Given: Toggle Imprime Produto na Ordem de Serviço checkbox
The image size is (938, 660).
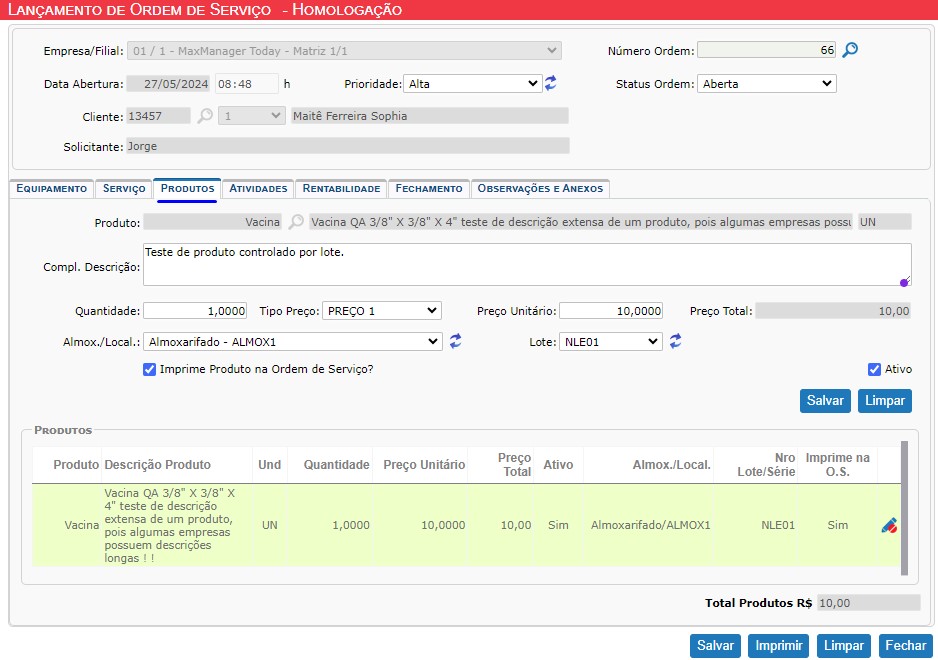Looking at the screenshot, I should [150, 369].
